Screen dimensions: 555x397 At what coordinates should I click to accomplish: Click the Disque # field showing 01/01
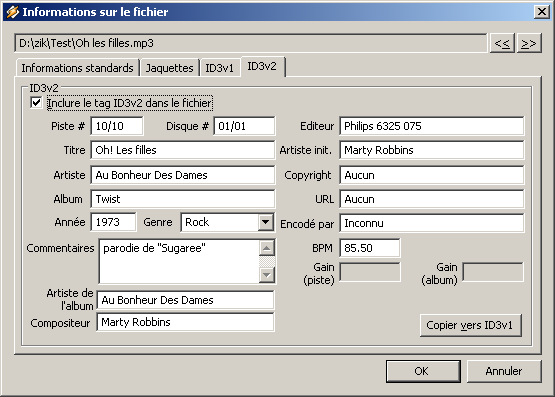coord(244,126)
